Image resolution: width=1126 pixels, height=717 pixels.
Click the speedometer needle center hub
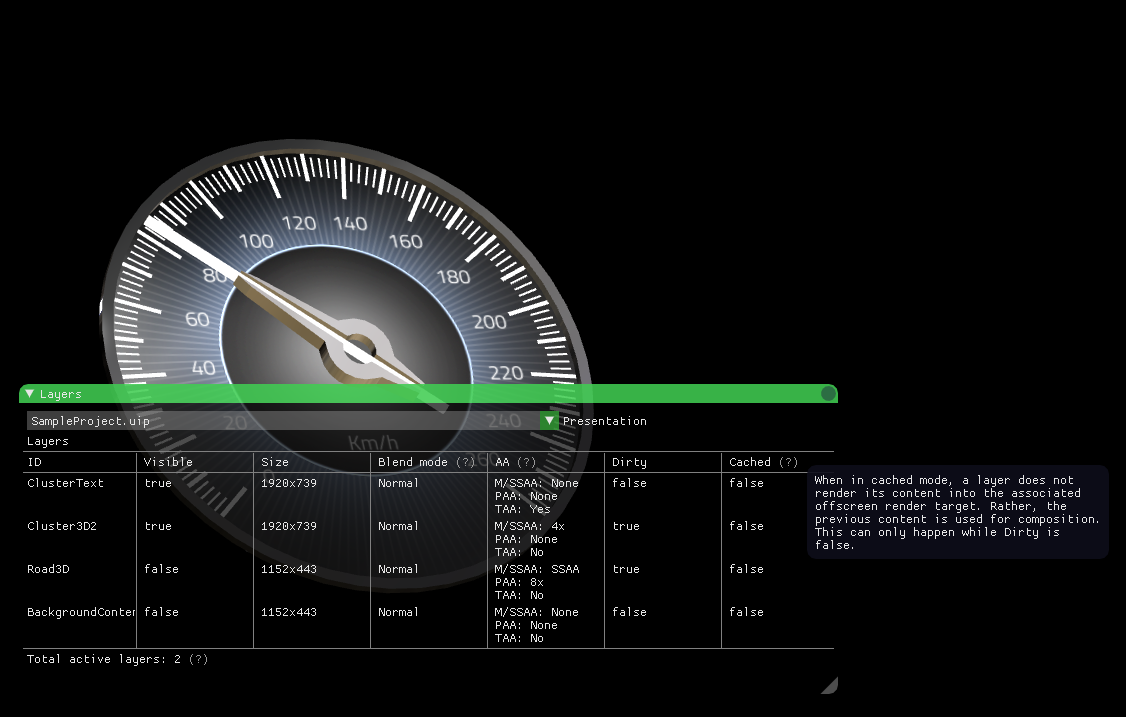pyautogui.click(x=358, y=350)
